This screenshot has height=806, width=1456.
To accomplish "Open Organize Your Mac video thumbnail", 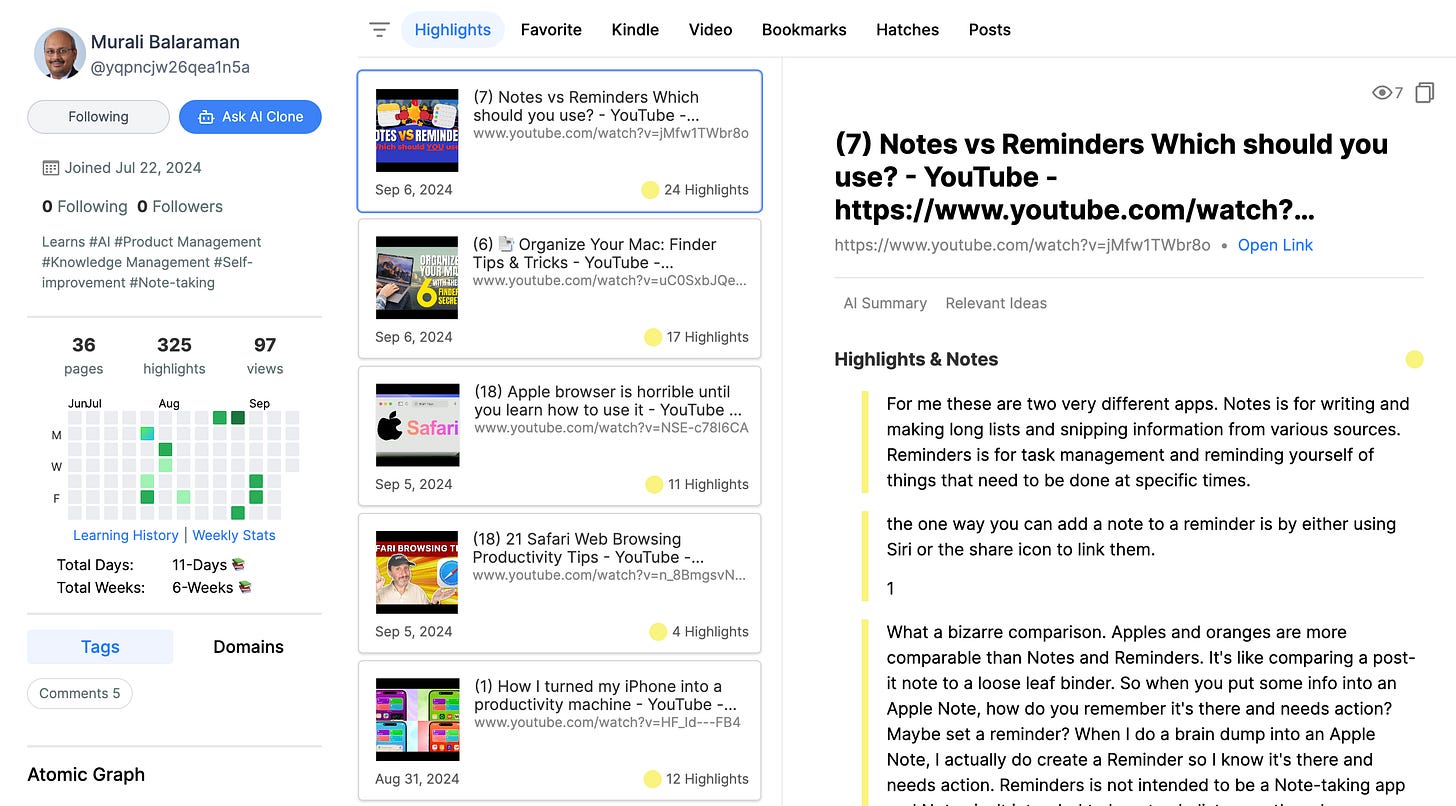I will point(417,277).
